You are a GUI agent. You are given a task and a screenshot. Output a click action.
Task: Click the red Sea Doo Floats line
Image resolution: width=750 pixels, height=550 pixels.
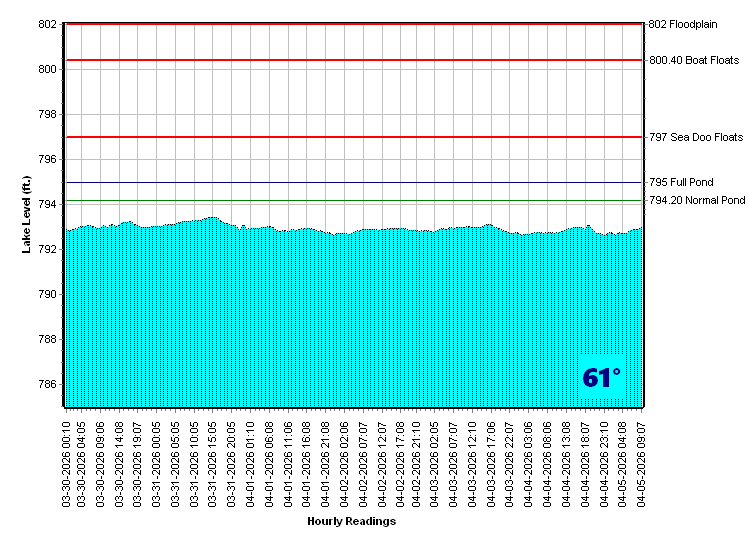coord(350,137)
